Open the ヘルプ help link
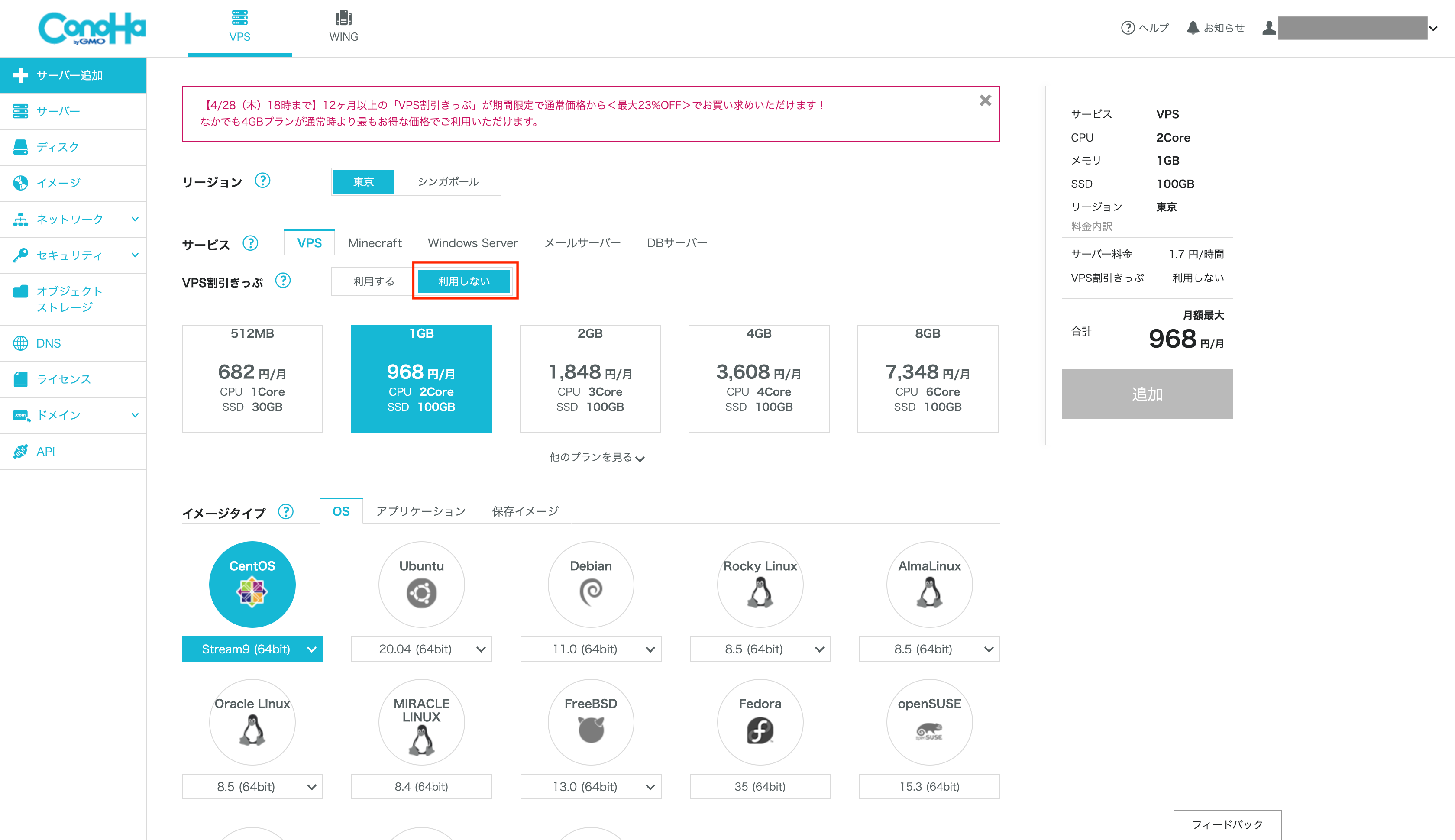This screenshot has width=1455, height=840. coord(1145,28)
